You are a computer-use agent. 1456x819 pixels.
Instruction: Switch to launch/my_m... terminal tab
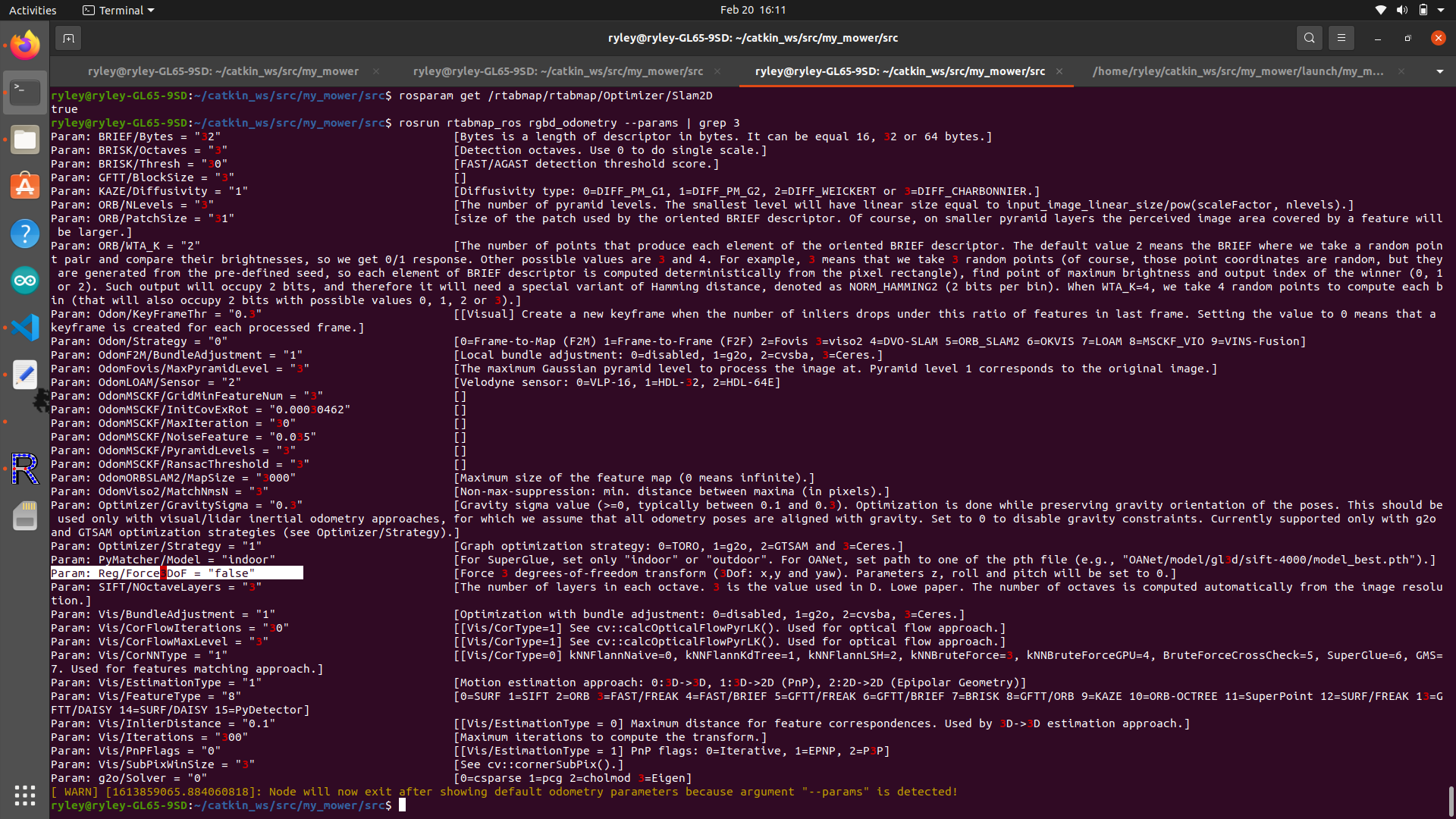1238,71
